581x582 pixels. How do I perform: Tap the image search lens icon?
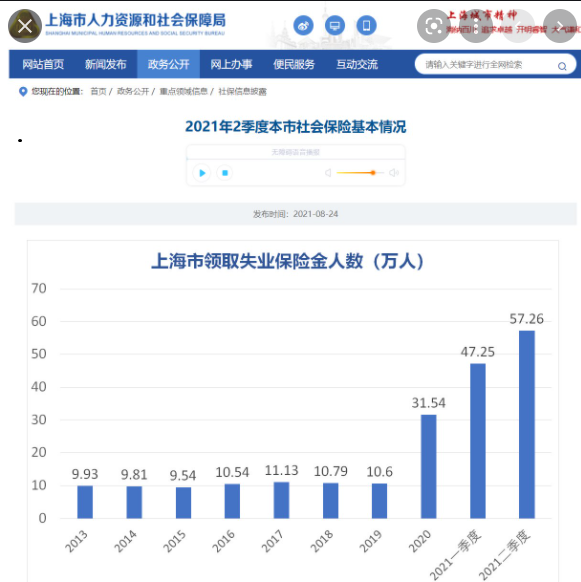434,26
